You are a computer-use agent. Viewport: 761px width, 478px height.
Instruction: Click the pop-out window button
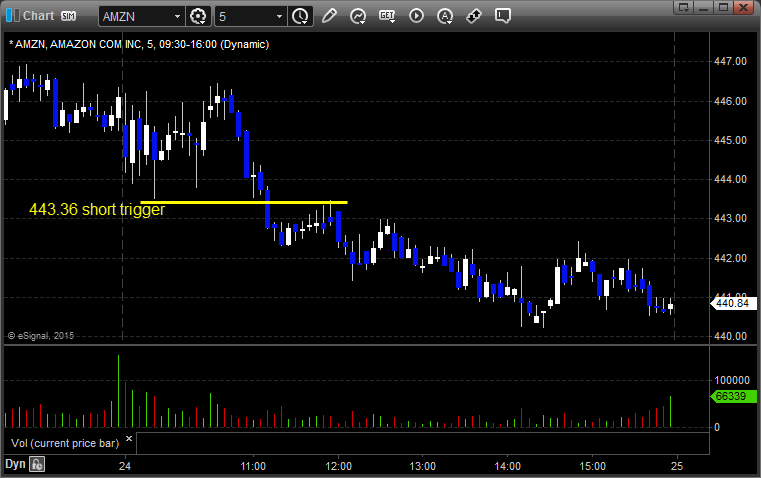[x=683, y=7]
